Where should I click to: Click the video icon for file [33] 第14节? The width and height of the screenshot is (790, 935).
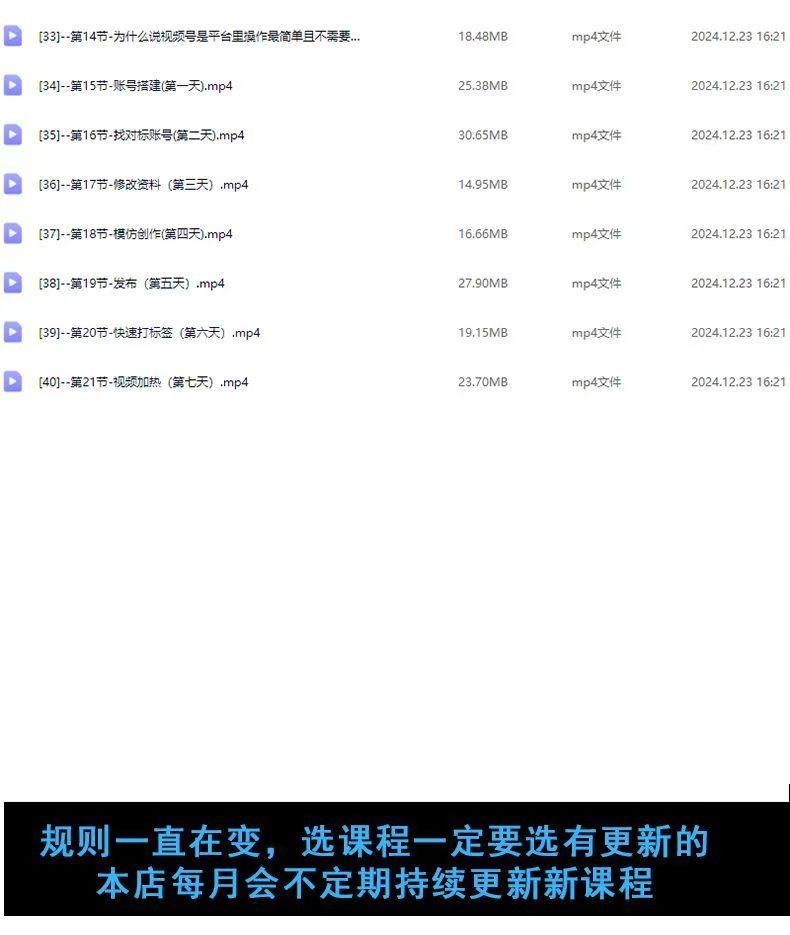(13, 36)
